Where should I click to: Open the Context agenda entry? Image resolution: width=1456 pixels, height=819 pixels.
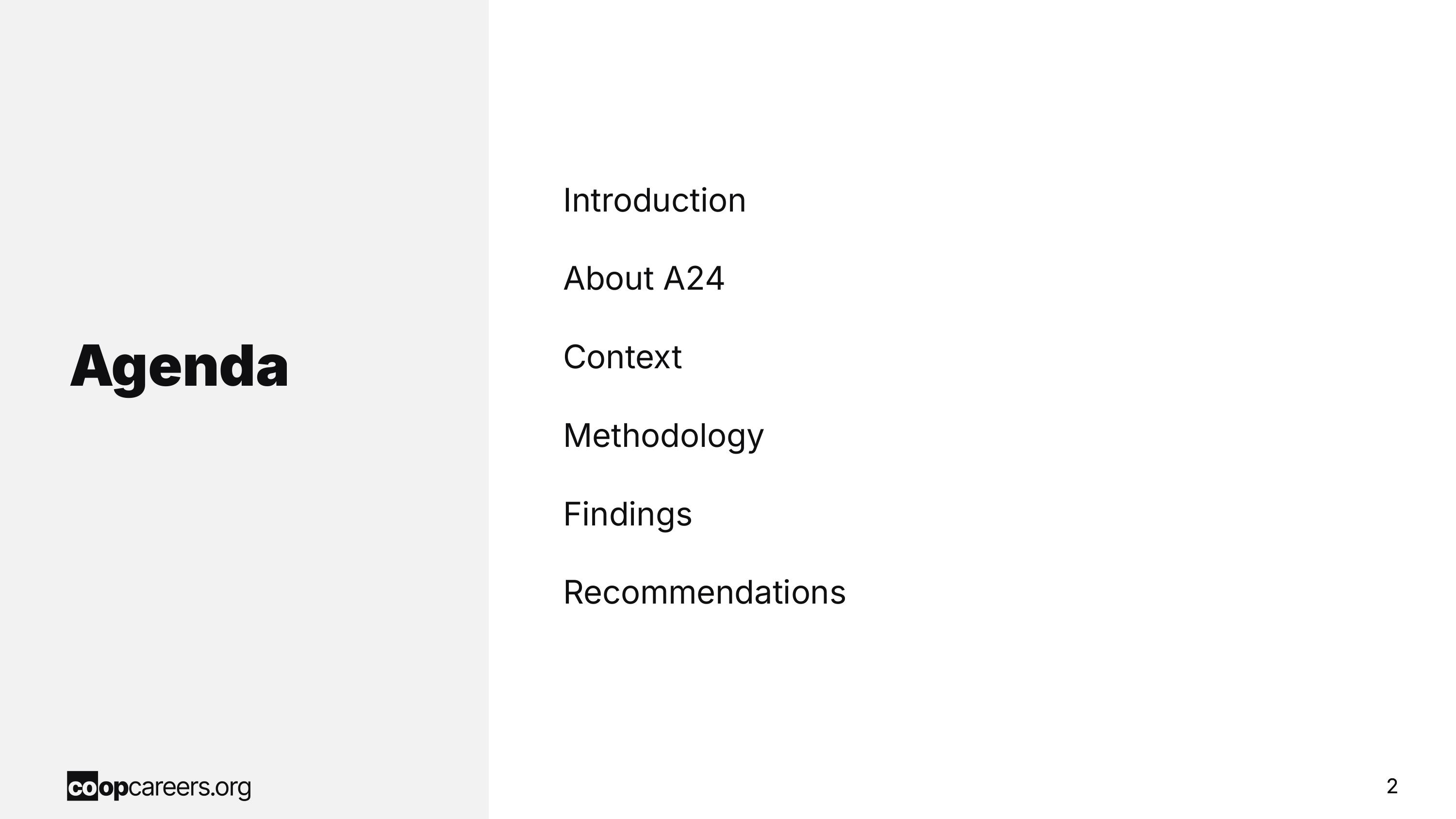[x=623, y=357]
